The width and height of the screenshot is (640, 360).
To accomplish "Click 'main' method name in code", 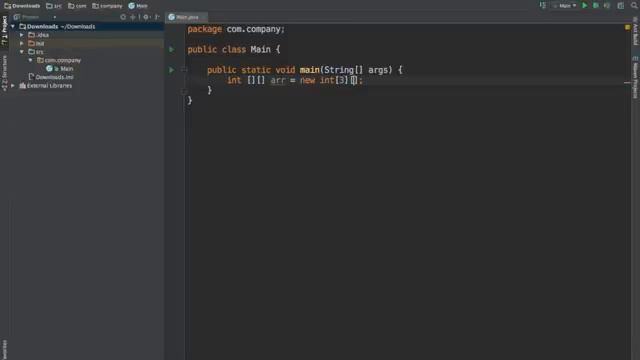I will pyautogui.click(x=309, y=70).
